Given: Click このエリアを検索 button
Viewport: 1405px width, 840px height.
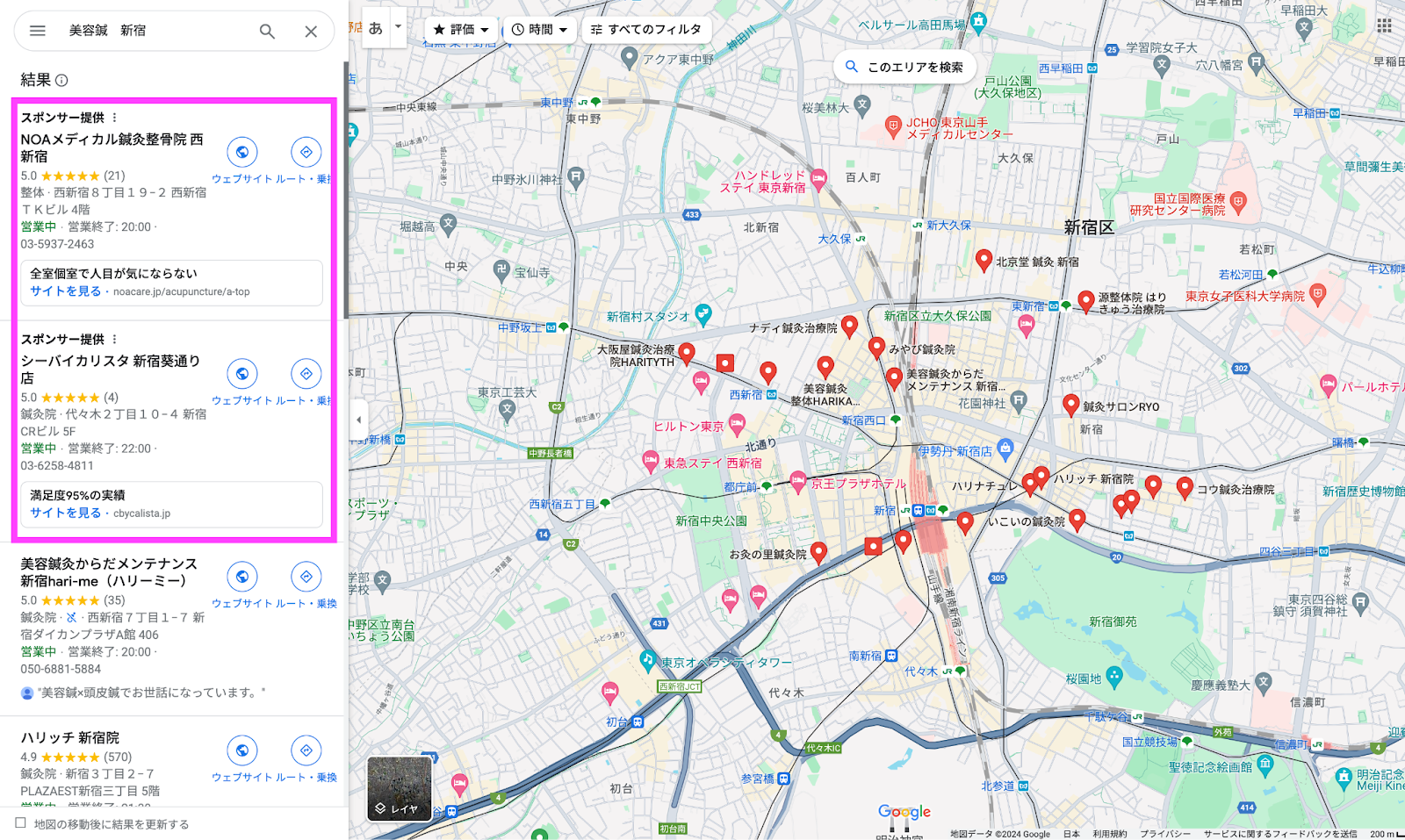Looking at the screenshot, I should (904, 67).
